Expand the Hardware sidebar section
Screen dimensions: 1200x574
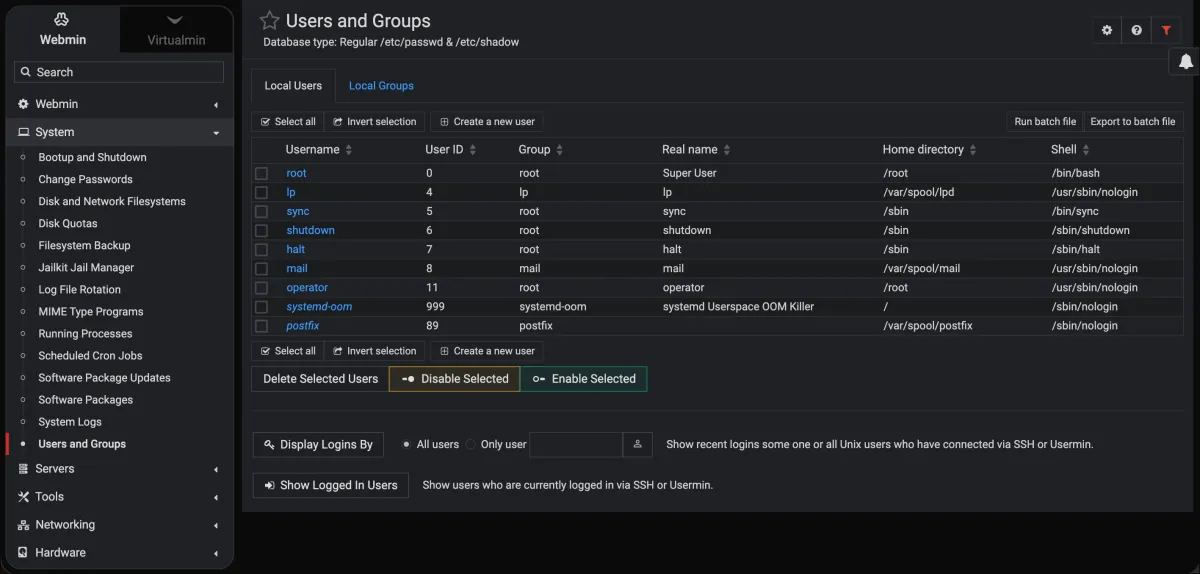[x=119, y=552]
